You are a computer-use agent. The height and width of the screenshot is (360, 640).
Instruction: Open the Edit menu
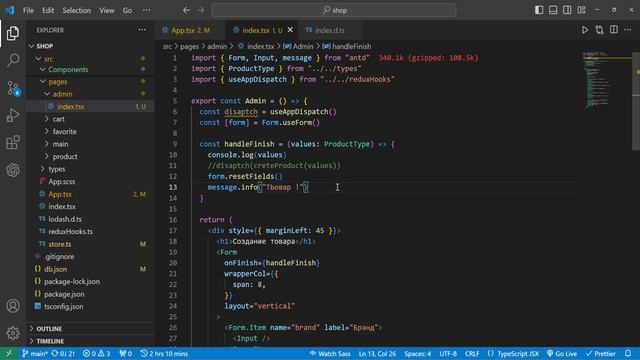click(48, 10)
